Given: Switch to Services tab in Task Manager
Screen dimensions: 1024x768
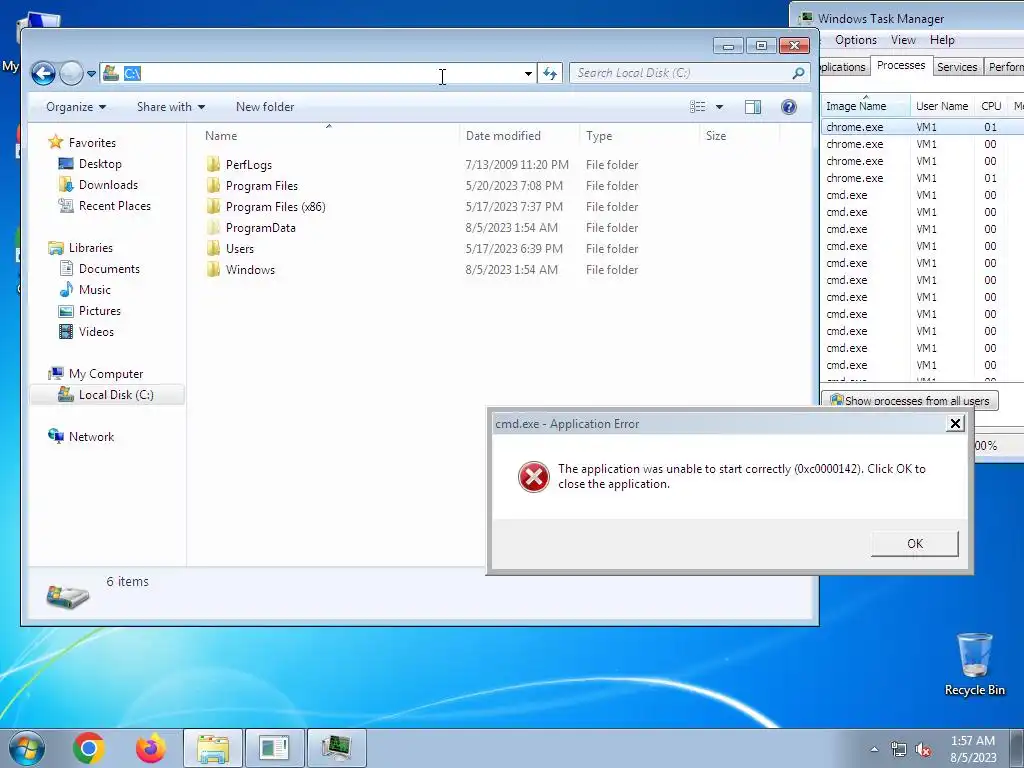Looking at the screenshot, I should point(957,67).
